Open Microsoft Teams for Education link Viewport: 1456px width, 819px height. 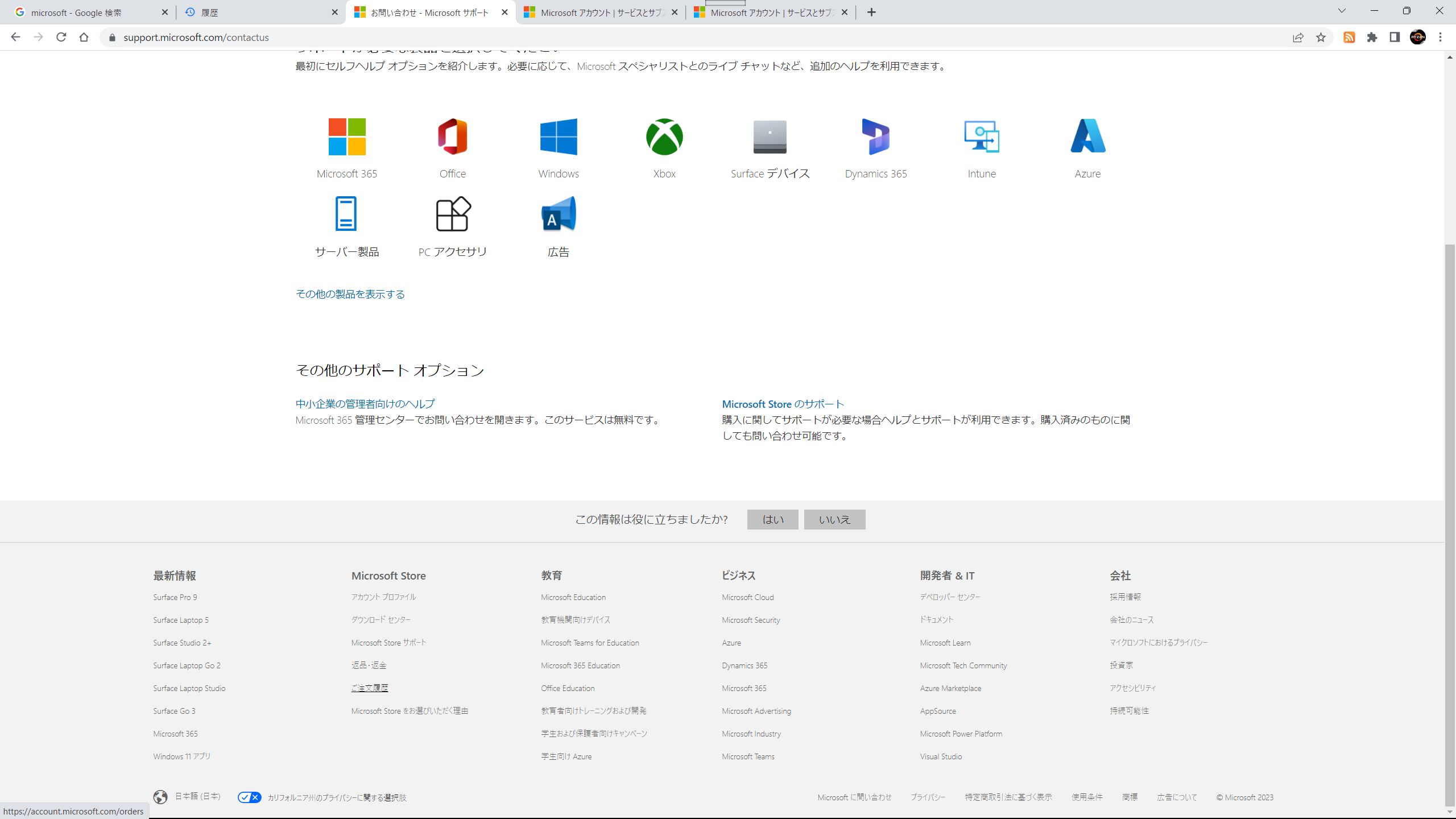590,643
